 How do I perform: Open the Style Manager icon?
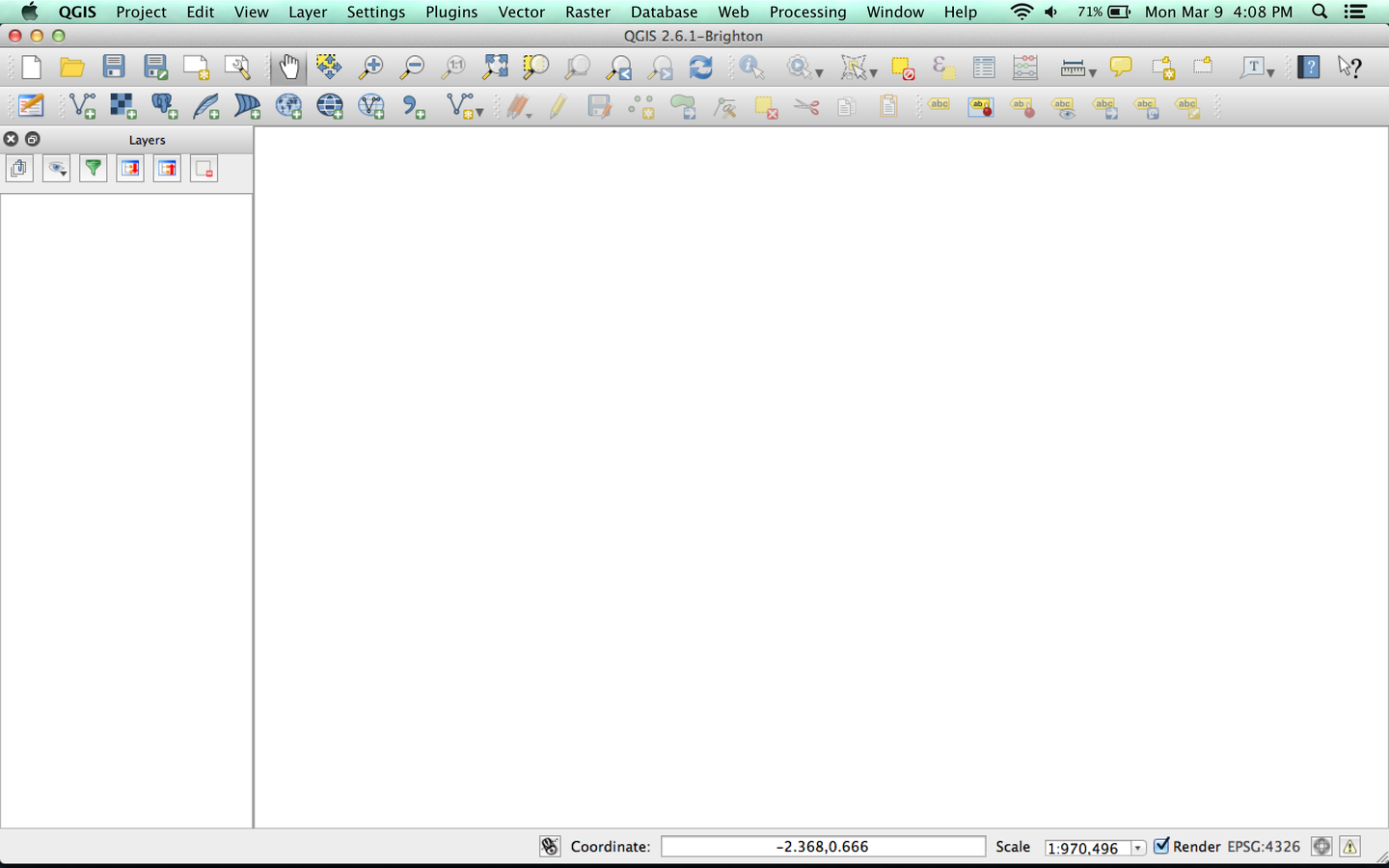point(31,105)
